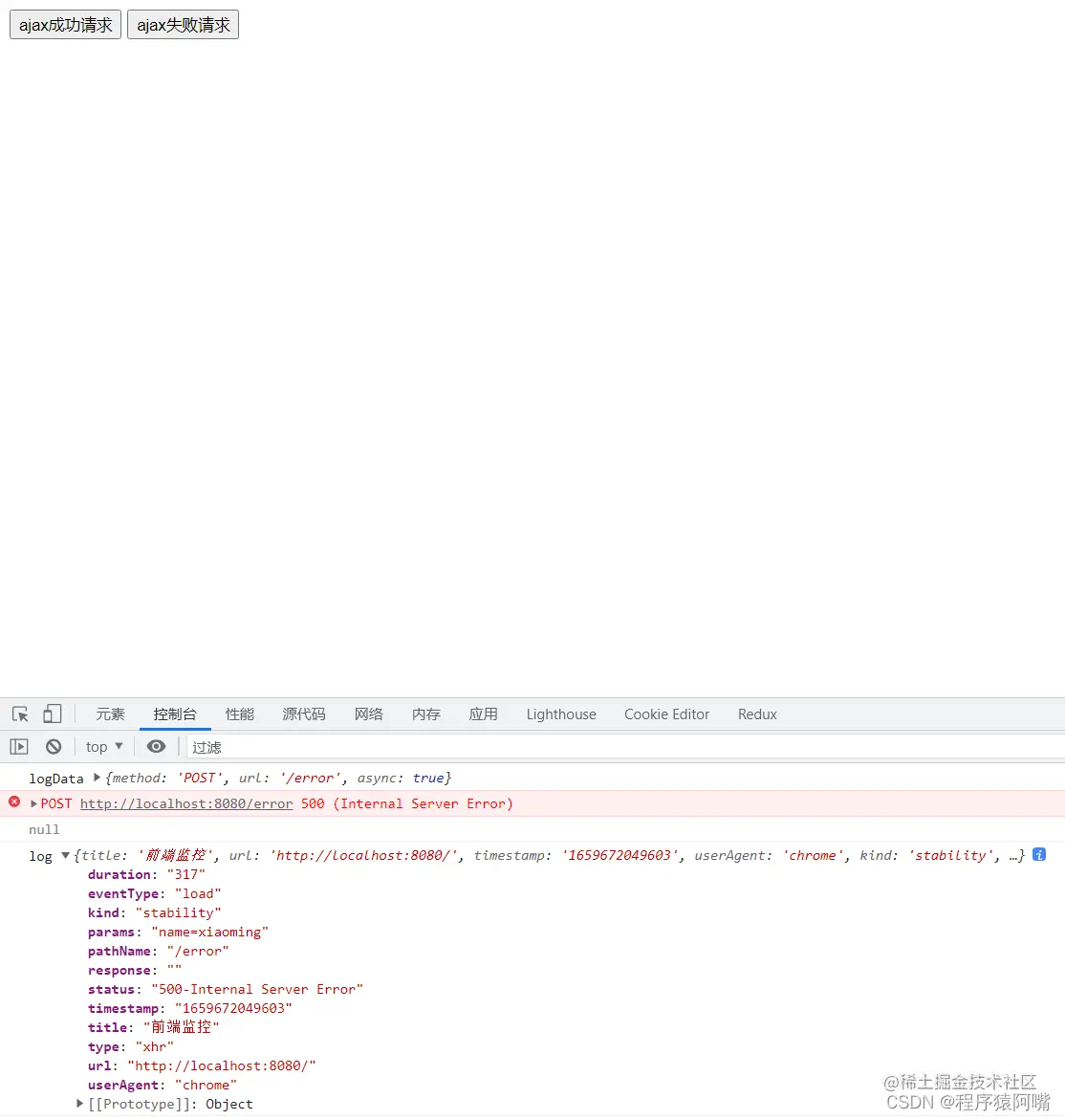The width and height of the screenshot is (1065, 1120).
Task: Select the response: "" property row
Action: 135,971
